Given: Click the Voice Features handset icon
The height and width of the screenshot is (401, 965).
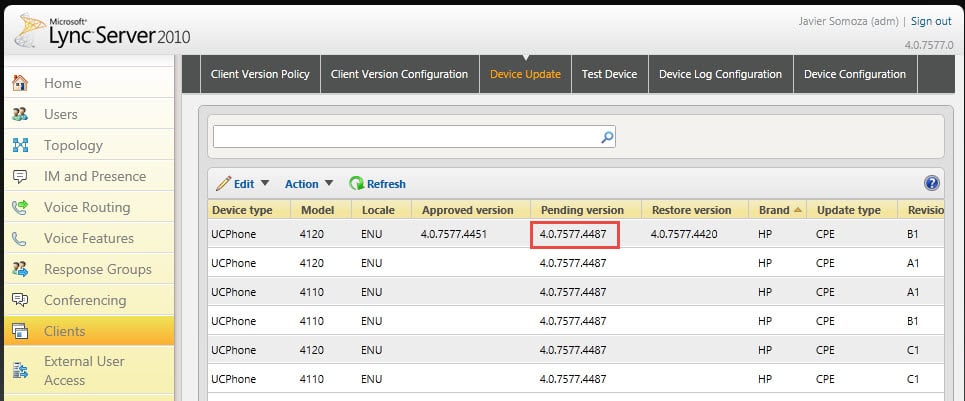Looking at the screenshot, I should [x=20, y=239].
